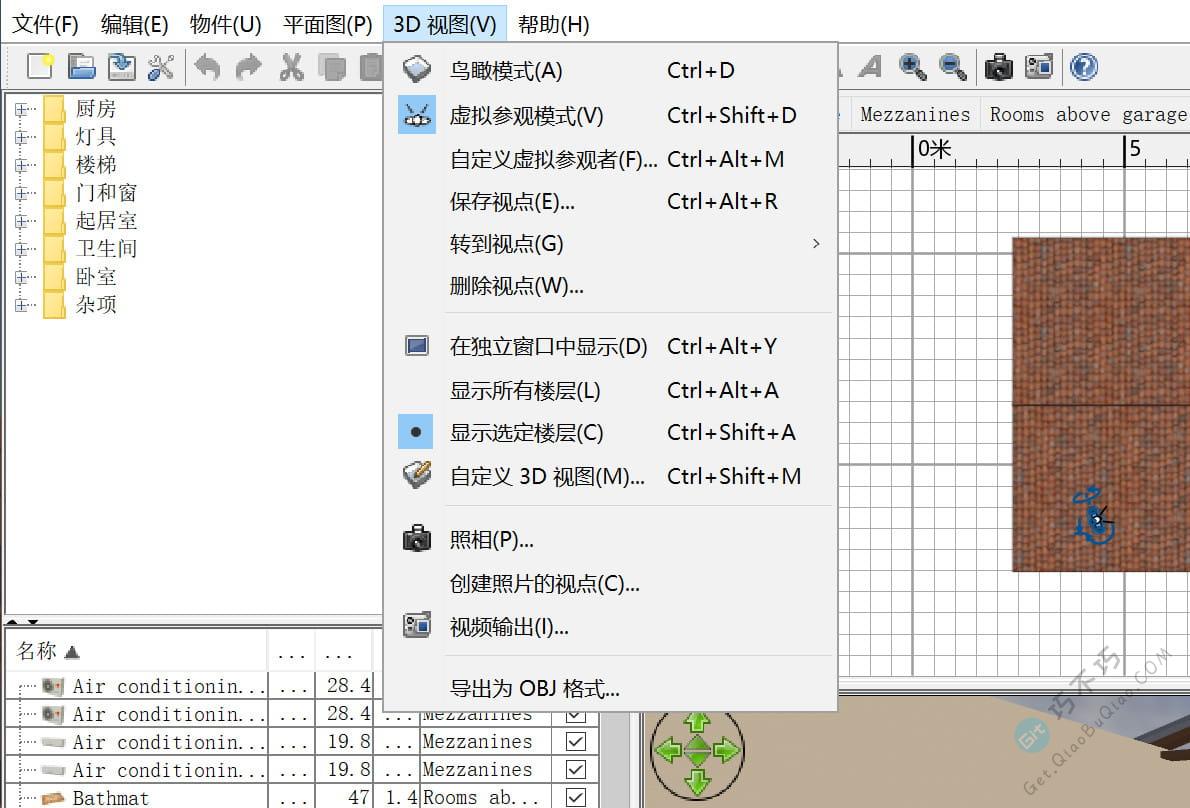
Task: Create a photo with the toolbar camera icon
Action: click(999, 67)
